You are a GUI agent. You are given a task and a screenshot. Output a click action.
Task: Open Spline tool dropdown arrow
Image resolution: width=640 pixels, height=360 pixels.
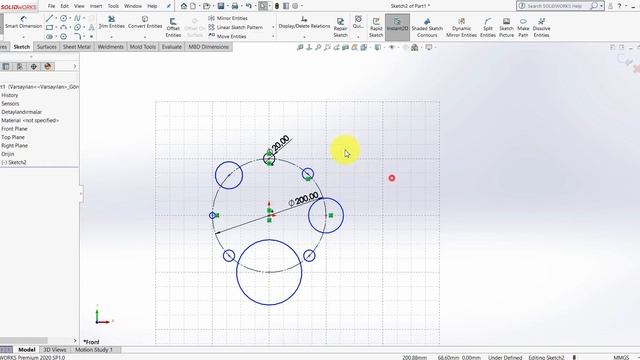84,18
